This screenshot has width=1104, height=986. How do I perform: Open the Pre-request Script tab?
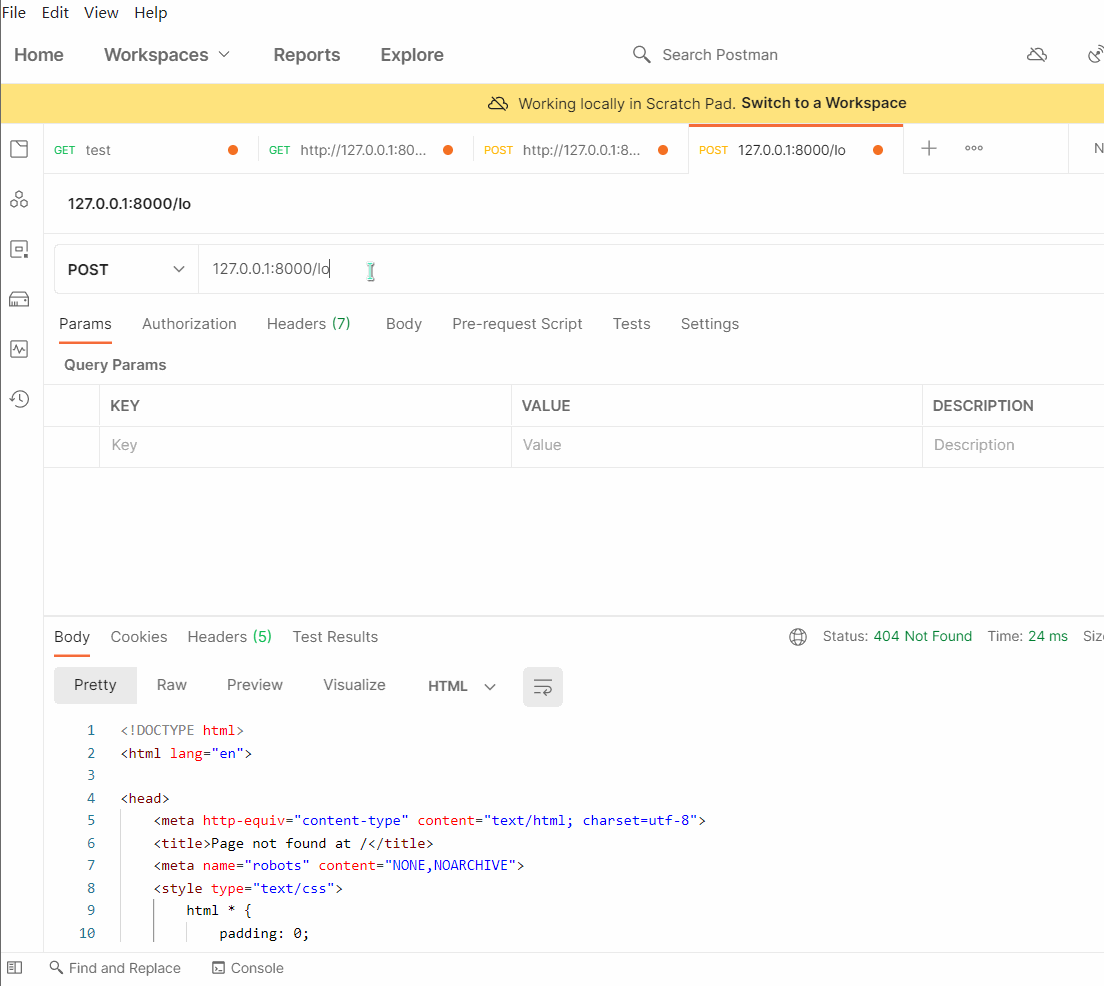517,324
